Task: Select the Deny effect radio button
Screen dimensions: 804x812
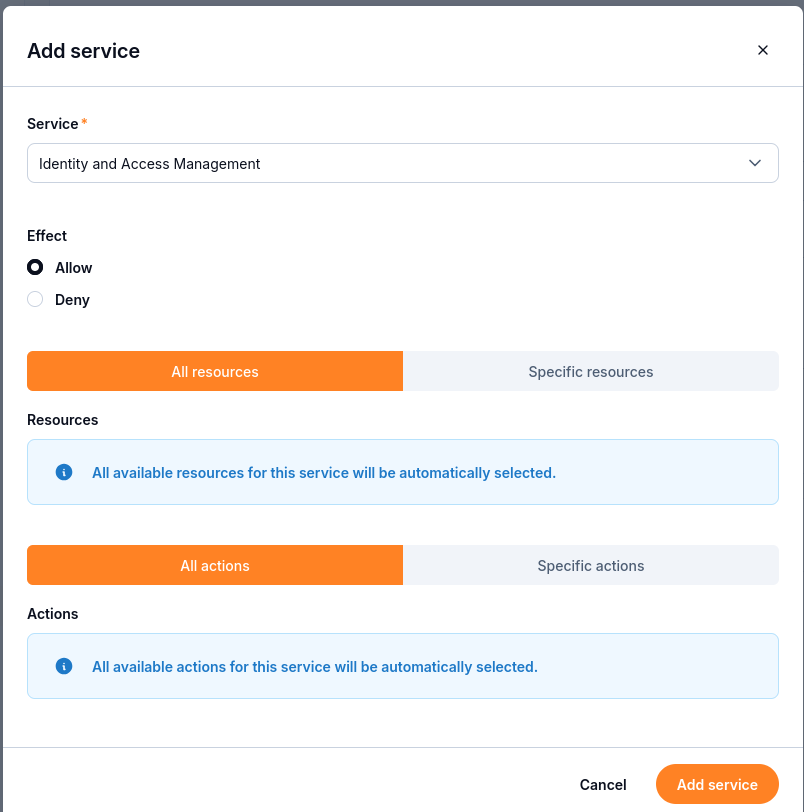Action: pos(35,299)
